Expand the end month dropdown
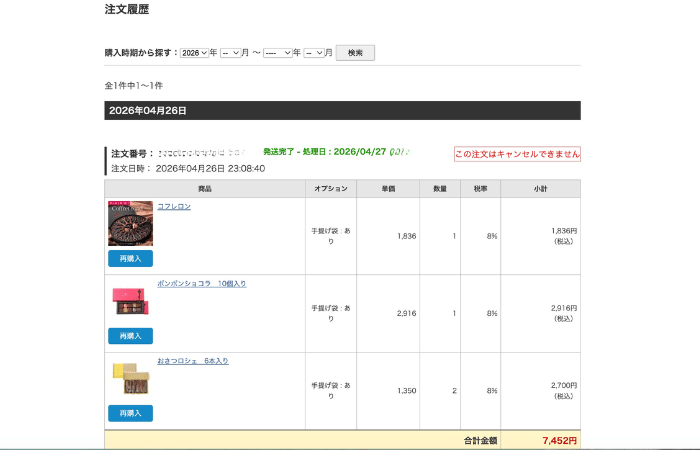Screen dimensions: 700x450 (x=314, y=53)
